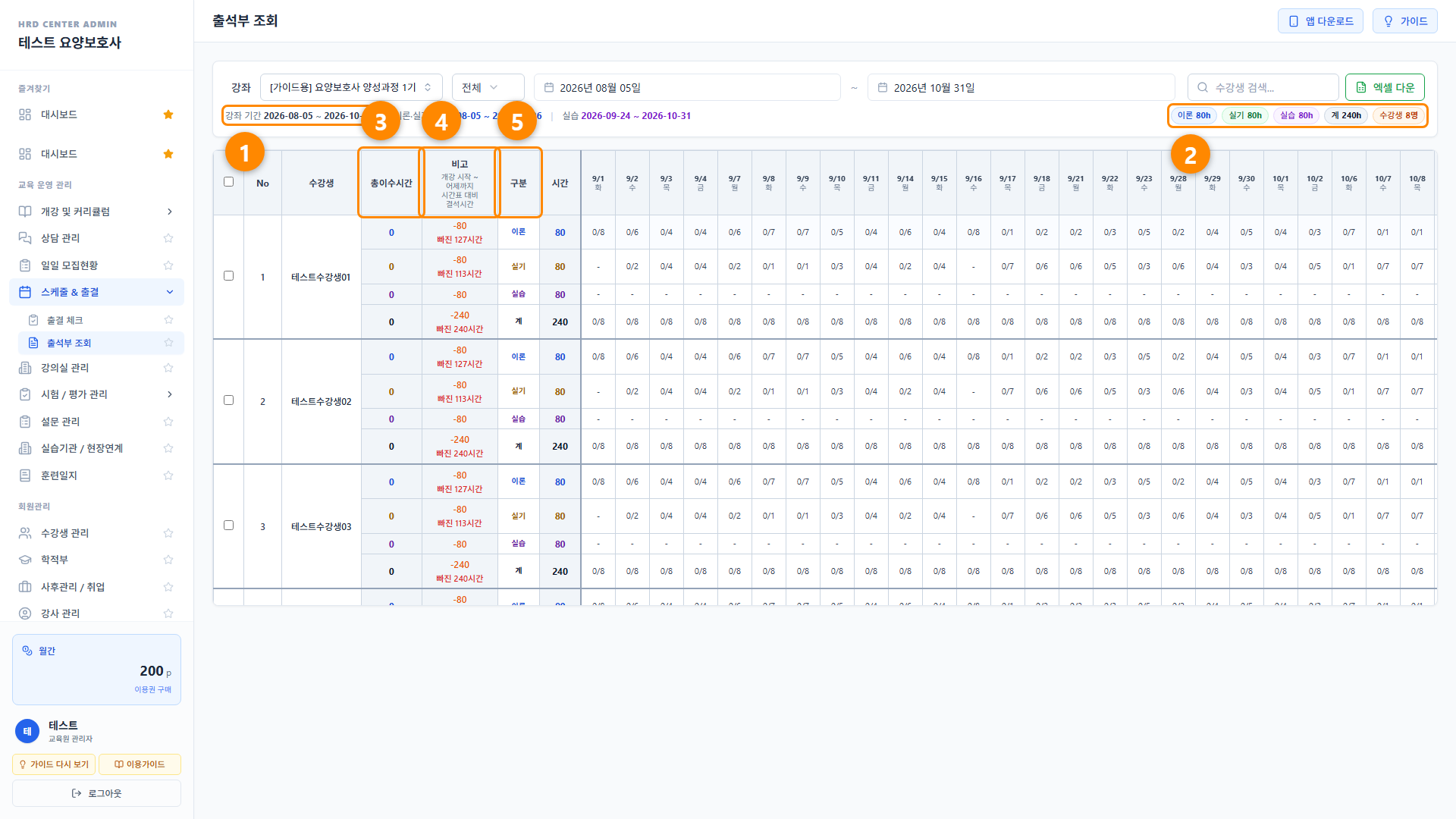Open the 이용가이드 button
The image size is (1456, 819).
140,764
